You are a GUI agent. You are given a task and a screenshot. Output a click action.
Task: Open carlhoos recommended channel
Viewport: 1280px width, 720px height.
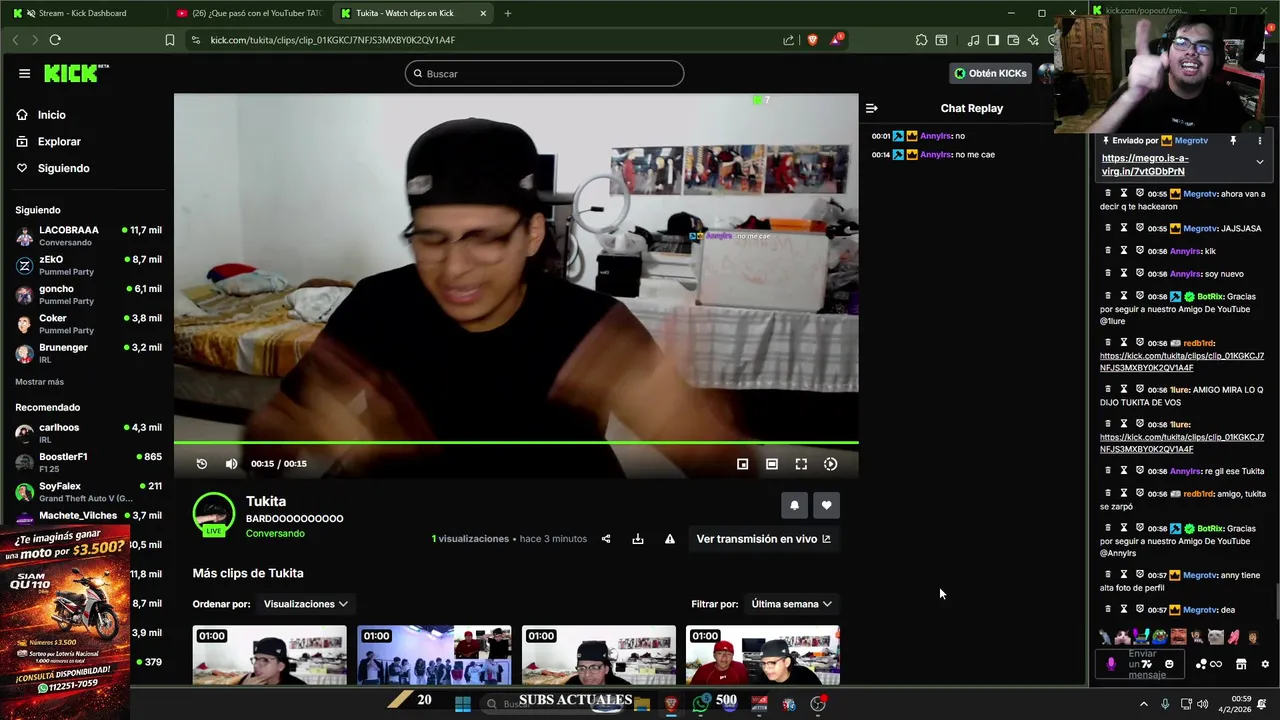[x=88, y=432]
